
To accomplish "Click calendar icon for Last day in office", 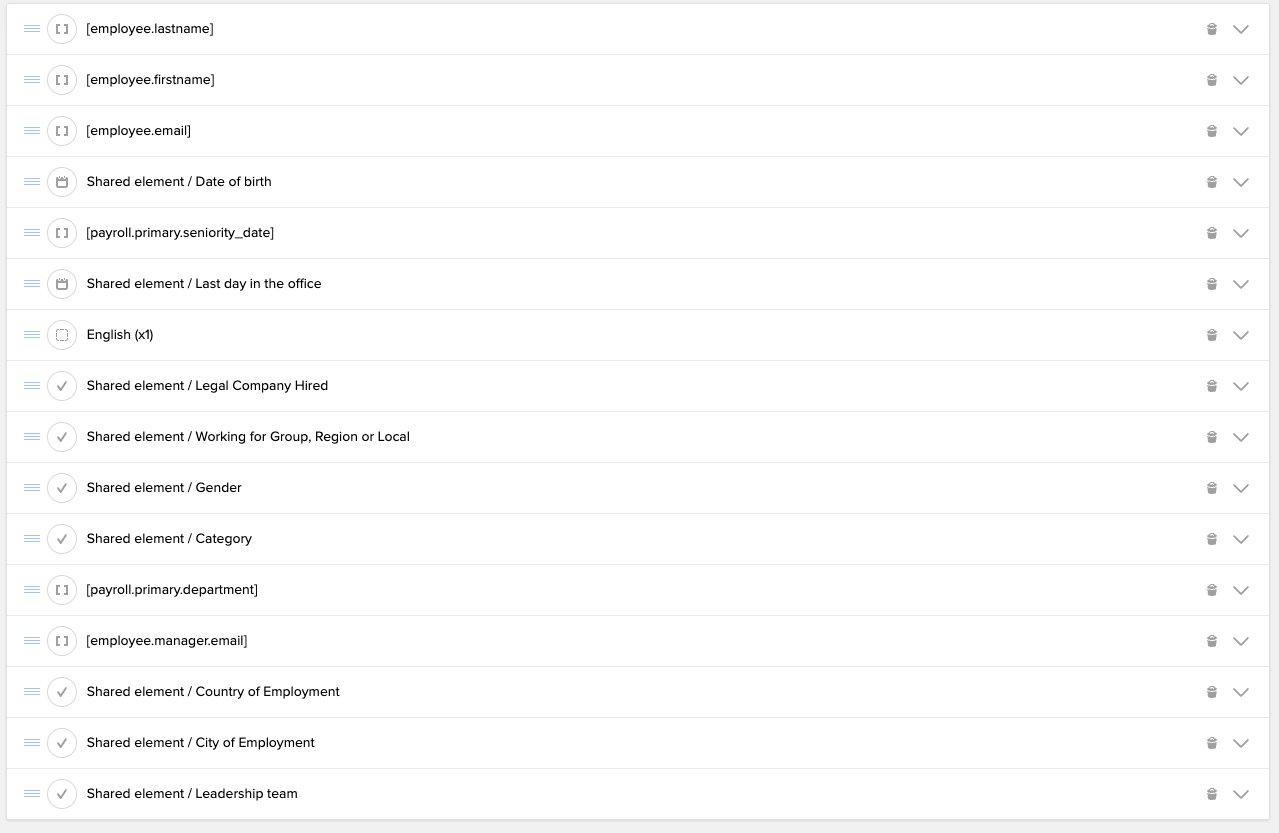I will tap(62, 284).
